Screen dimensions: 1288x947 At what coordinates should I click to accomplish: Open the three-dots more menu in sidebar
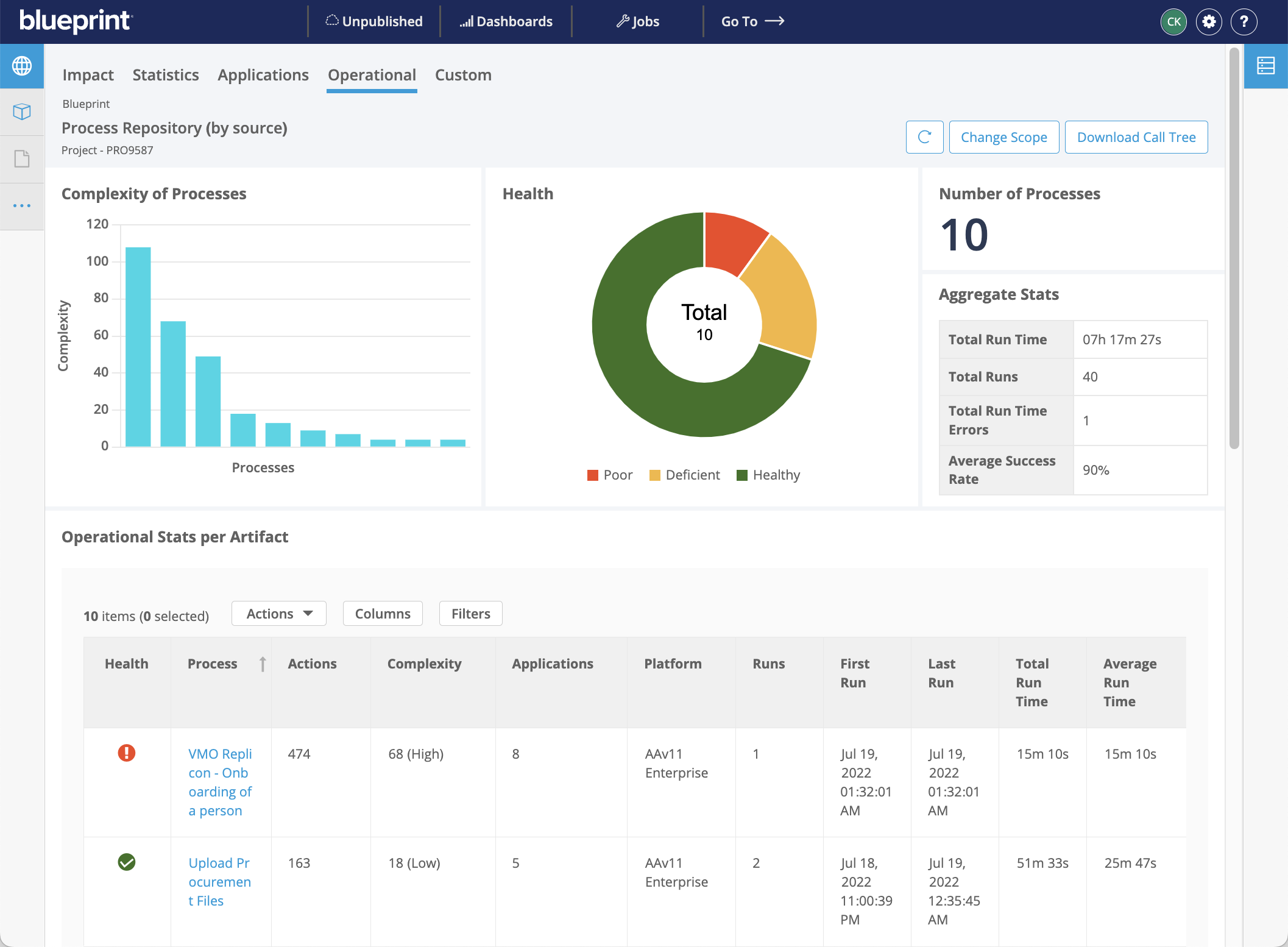click(x=22, y=206)
